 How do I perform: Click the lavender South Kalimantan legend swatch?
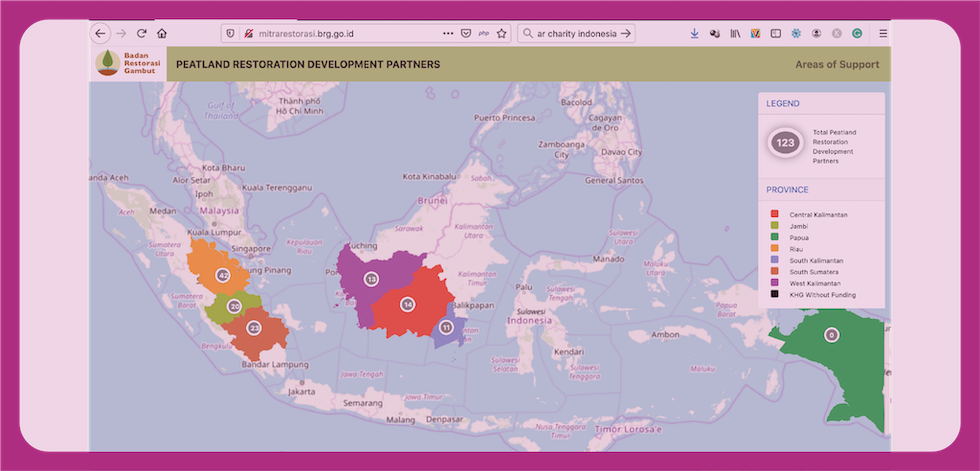774,260
